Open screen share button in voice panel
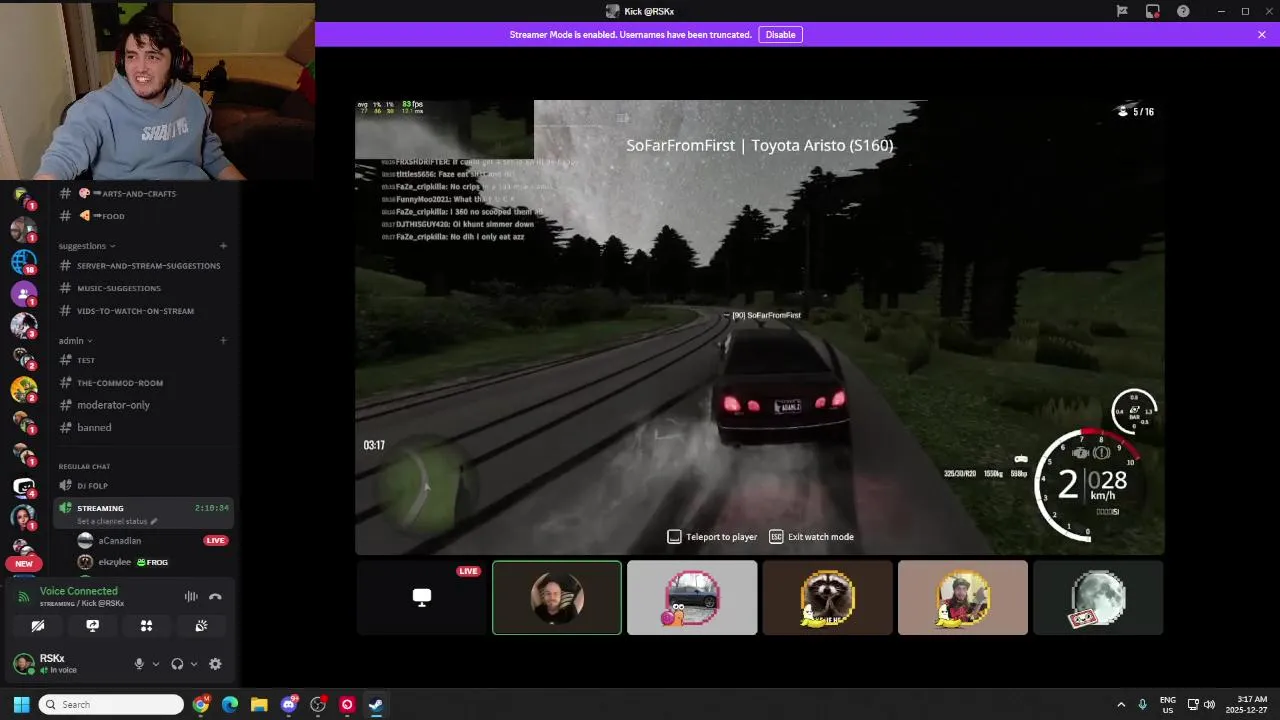1280x720 pixels. (x=92, y=625)
